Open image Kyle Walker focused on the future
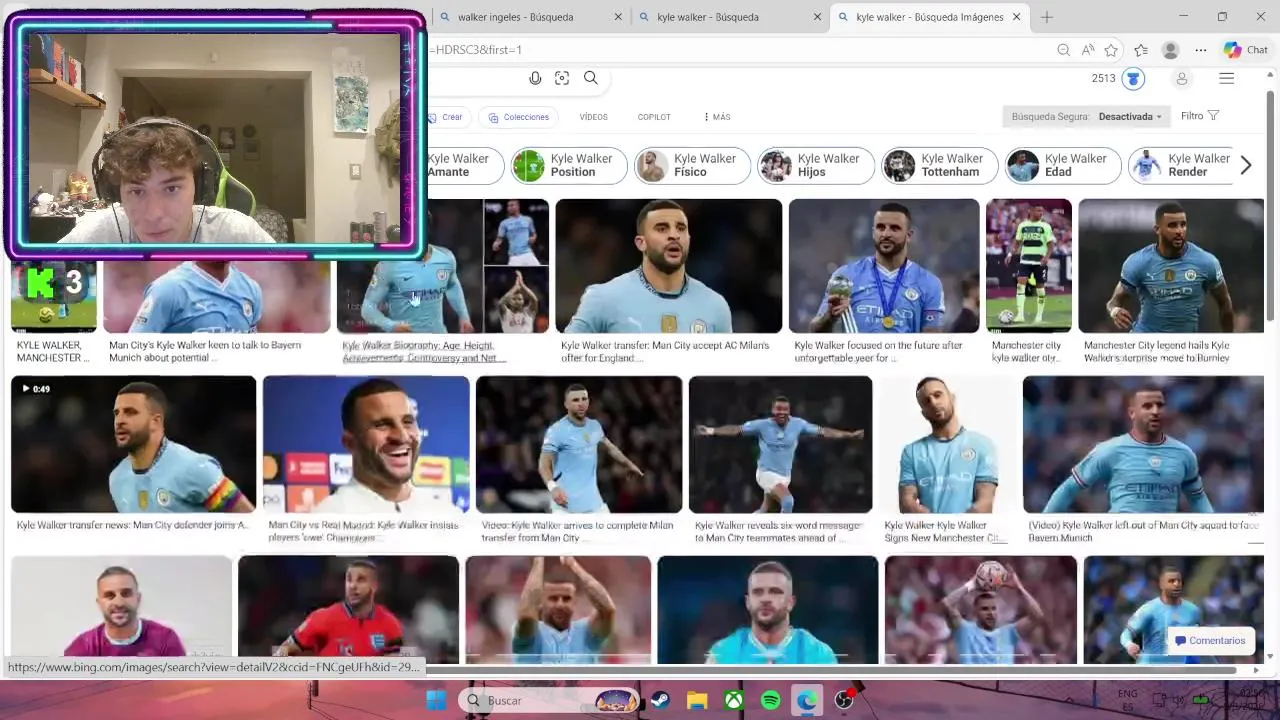The image size is (1280, 720). click(x=884, y=266)
